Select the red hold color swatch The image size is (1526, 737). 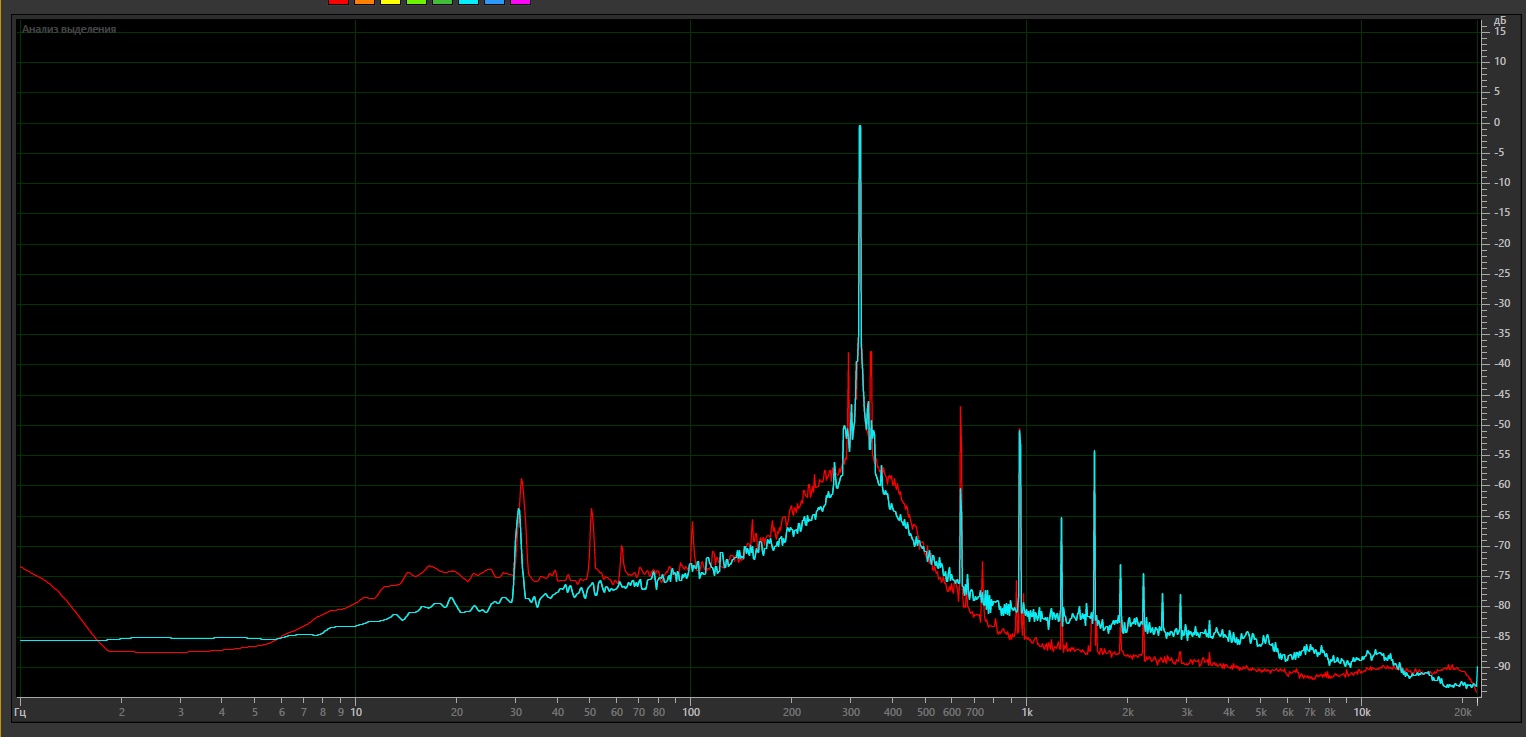click(338, 2)
